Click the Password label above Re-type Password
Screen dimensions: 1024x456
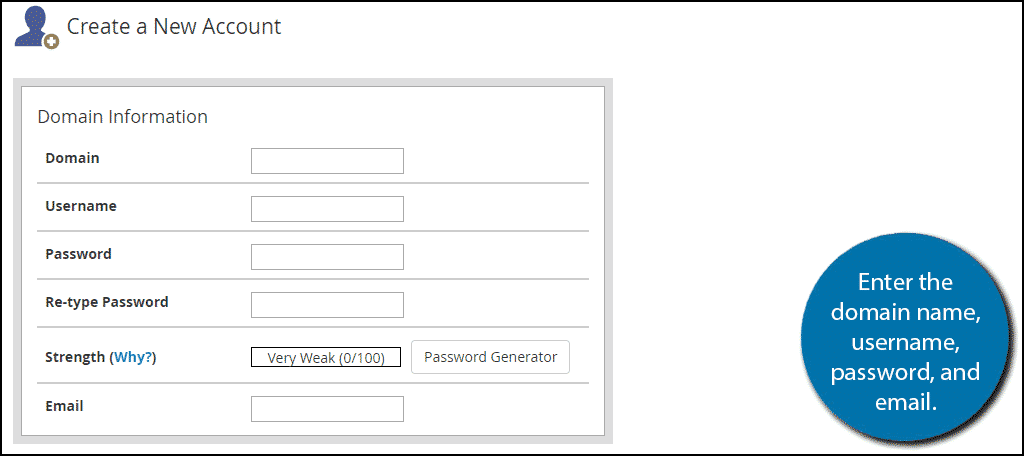[x=78, y=254]
